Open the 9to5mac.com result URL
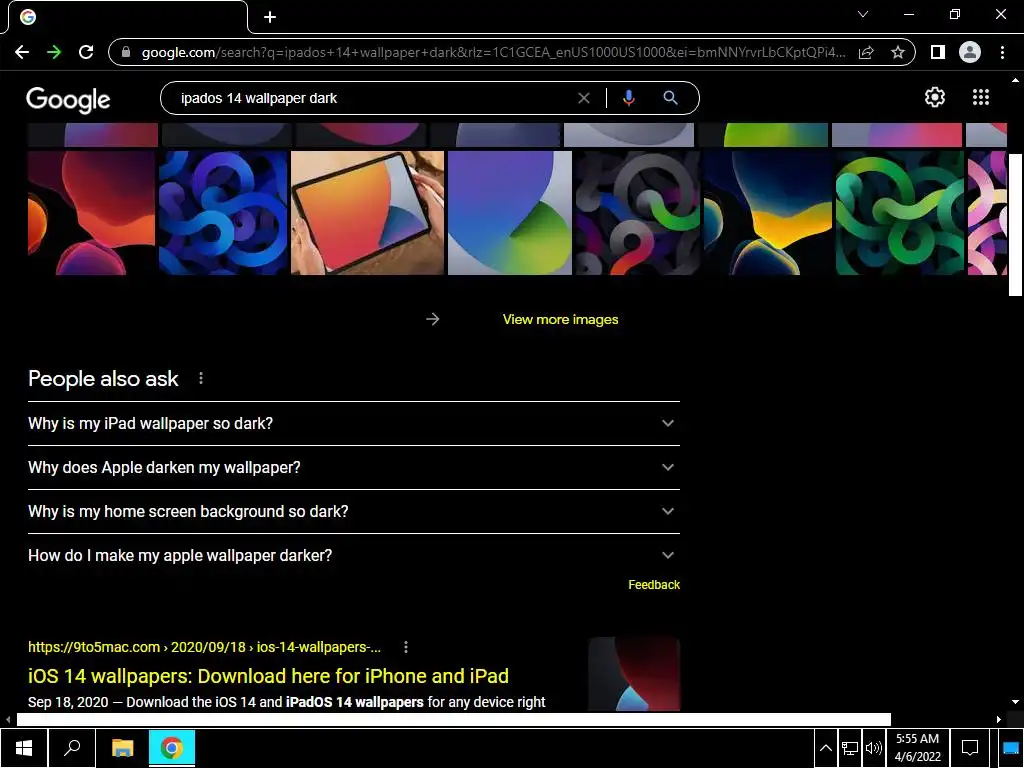Screen dimensions: 1024x768 coord(204,647)
